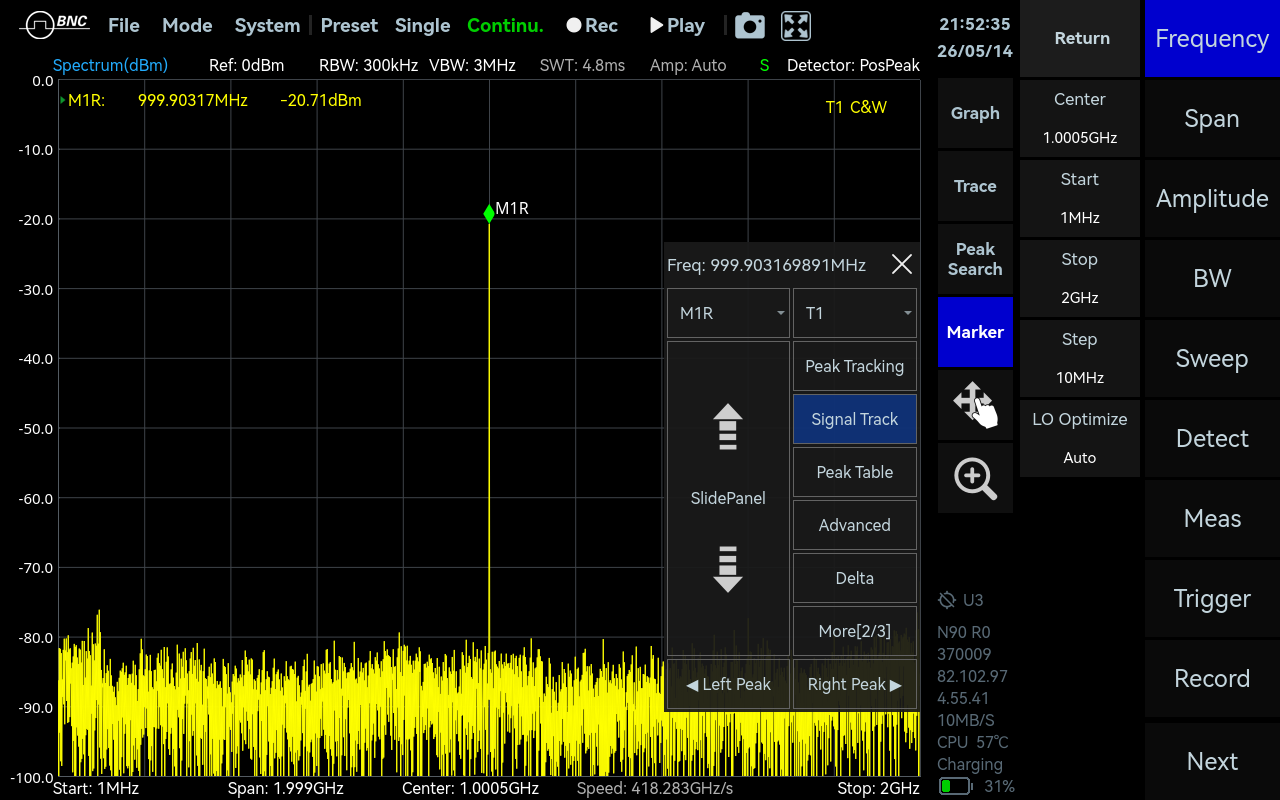
Task: Activate the zoom-in magnifier icon
Action: (x=975, y=478)
